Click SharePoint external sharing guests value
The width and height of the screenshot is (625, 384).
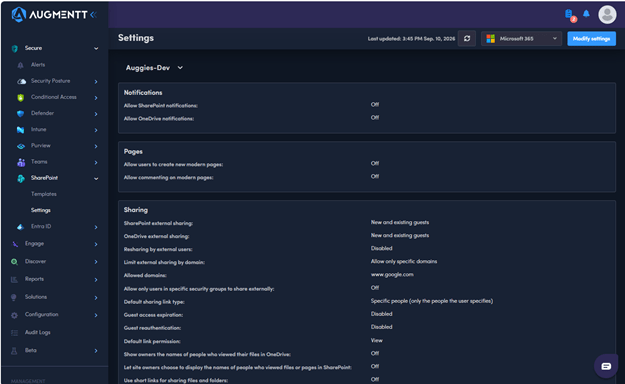pyautogui.click(x=400, y=223)
